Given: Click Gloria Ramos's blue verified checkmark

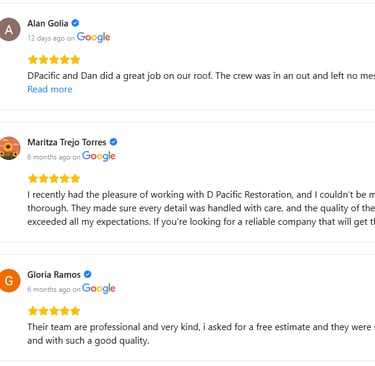Looking at the screenshot, I should [x=87, y=274].
